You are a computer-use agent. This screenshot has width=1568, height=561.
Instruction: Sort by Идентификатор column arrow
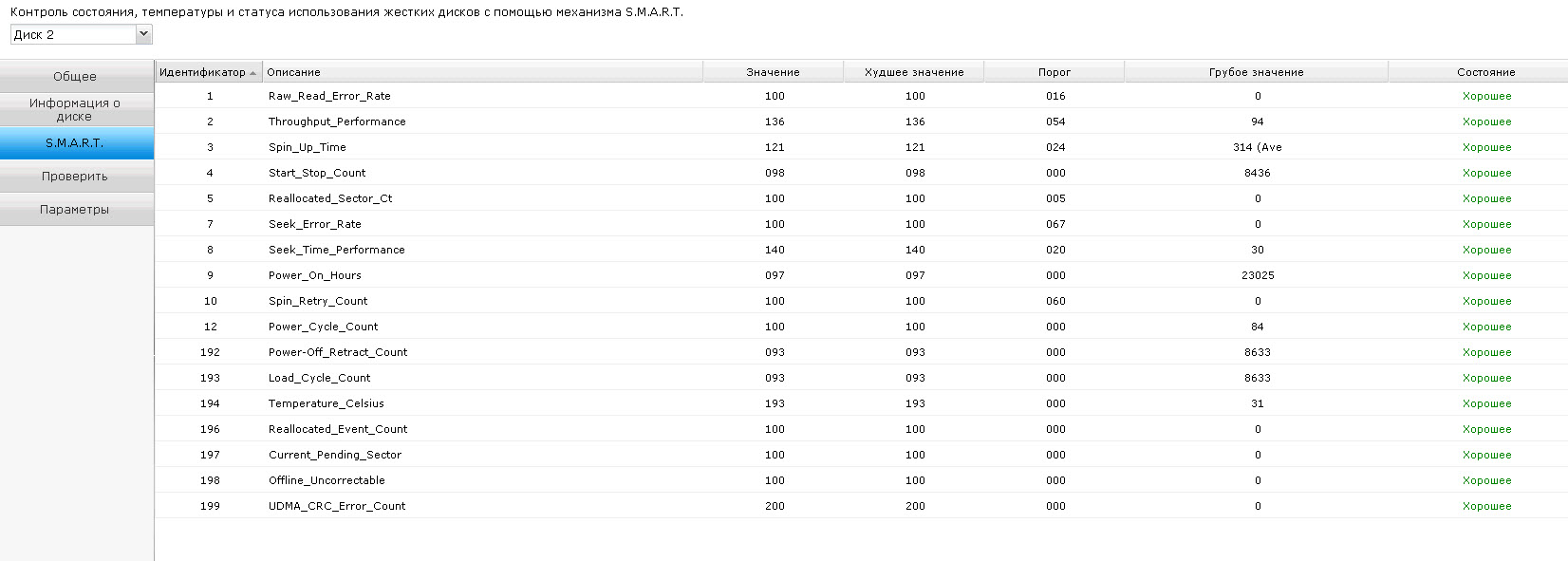252,73
